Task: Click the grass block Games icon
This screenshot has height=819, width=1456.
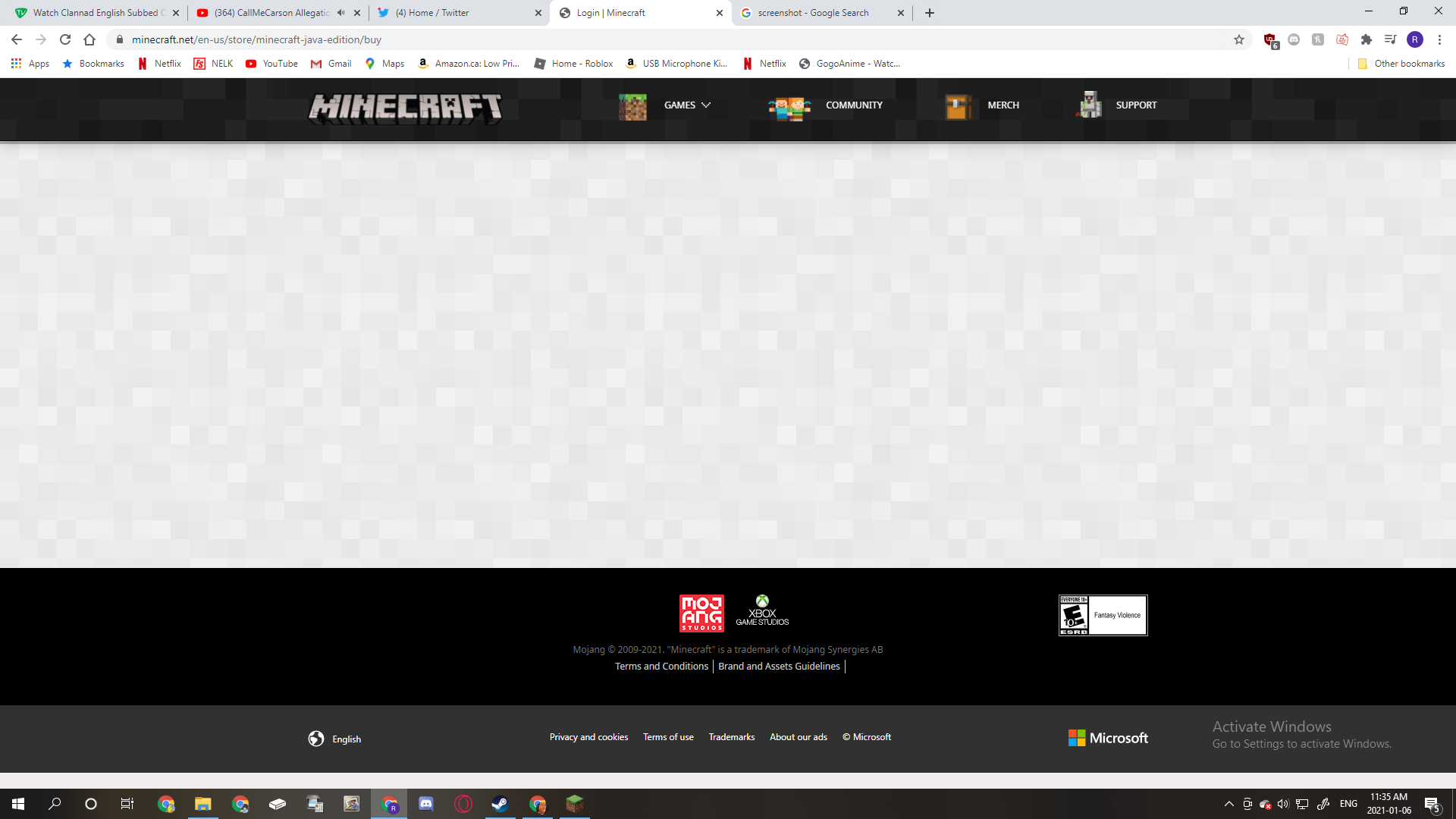Action: (632, 107)
